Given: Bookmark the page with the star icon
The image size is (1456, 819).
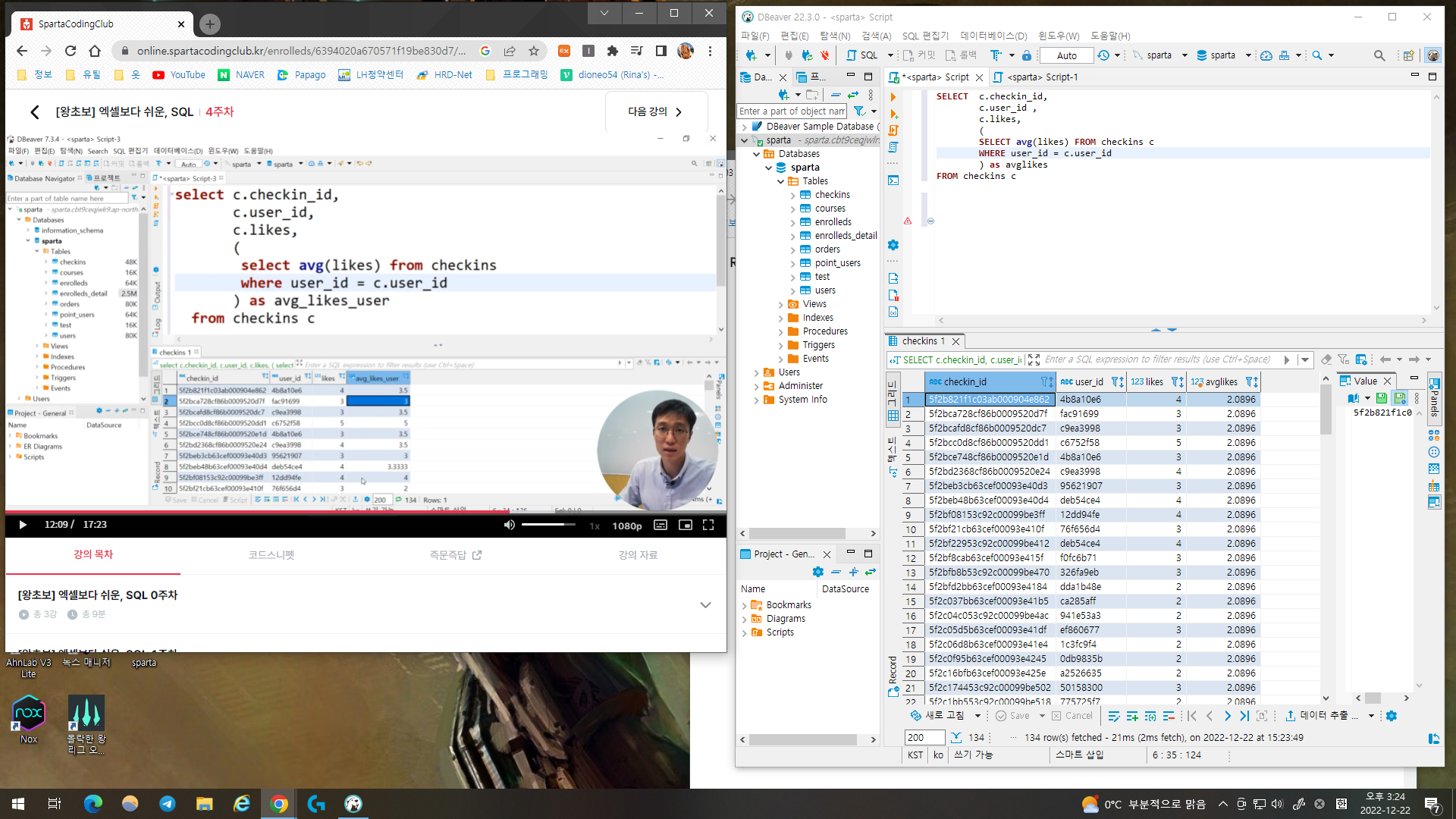Looking at the screenshot, I should 534,51.
